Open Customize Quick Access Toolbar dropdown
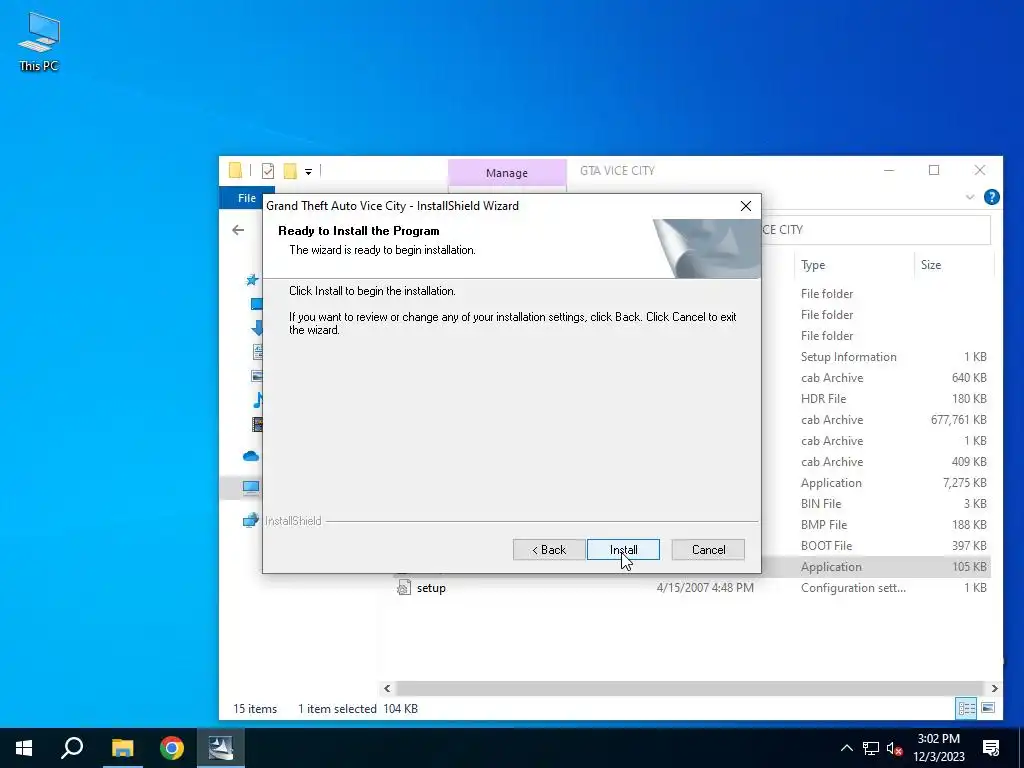The image size is (1024, 768). (x=308, y=172)
